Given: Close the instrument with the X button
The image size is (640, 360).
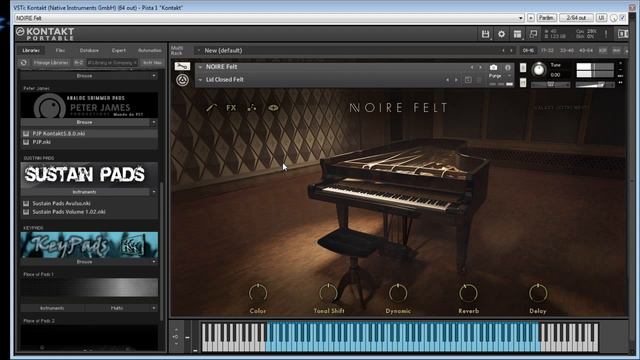Looking at the screenshot, I should [x=621, y=64].
